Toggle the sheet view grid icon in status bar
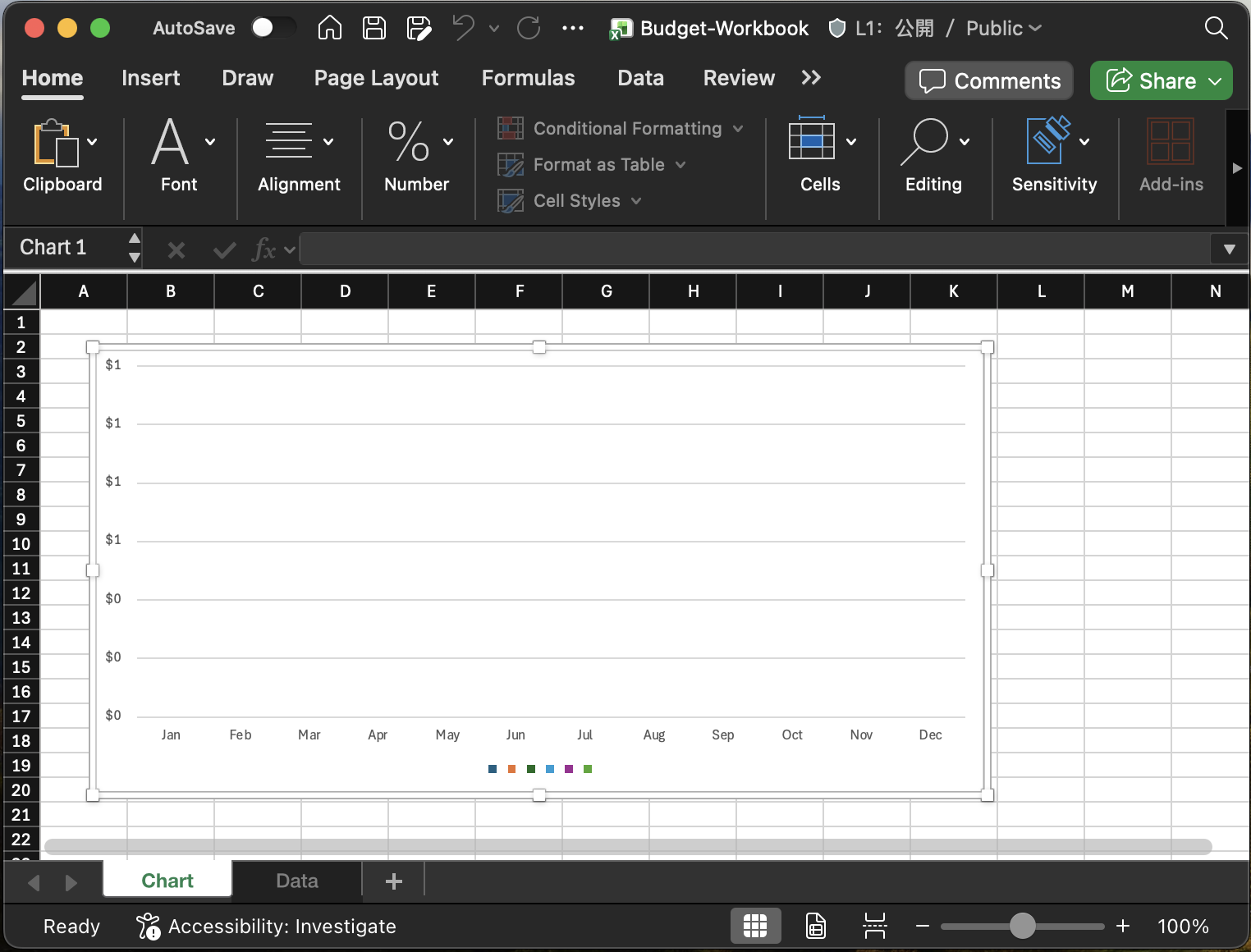The height and width of the screenshot is (952, 1251). pyautogui.click(x=755, y=926)
